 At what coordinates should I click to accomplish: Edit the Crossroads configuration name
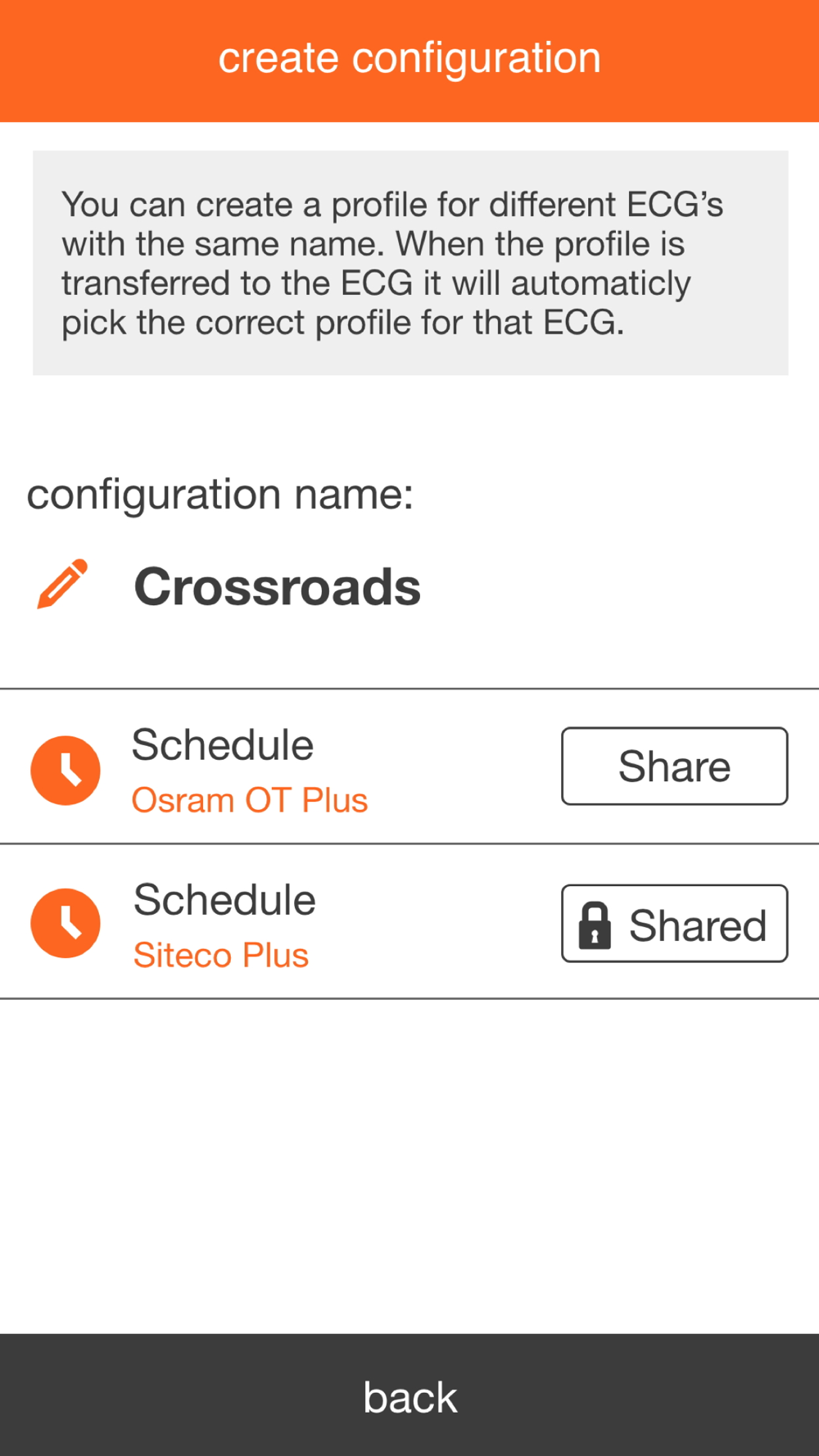[x=277, y=586]
